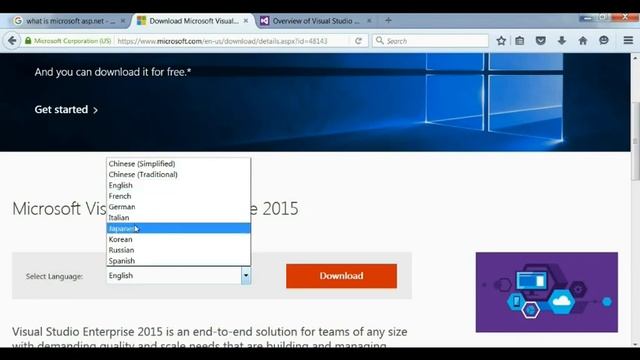Select Spanish in the language list
The height and width of the screenshot is (360, 640).
click(x=178, y=261)
